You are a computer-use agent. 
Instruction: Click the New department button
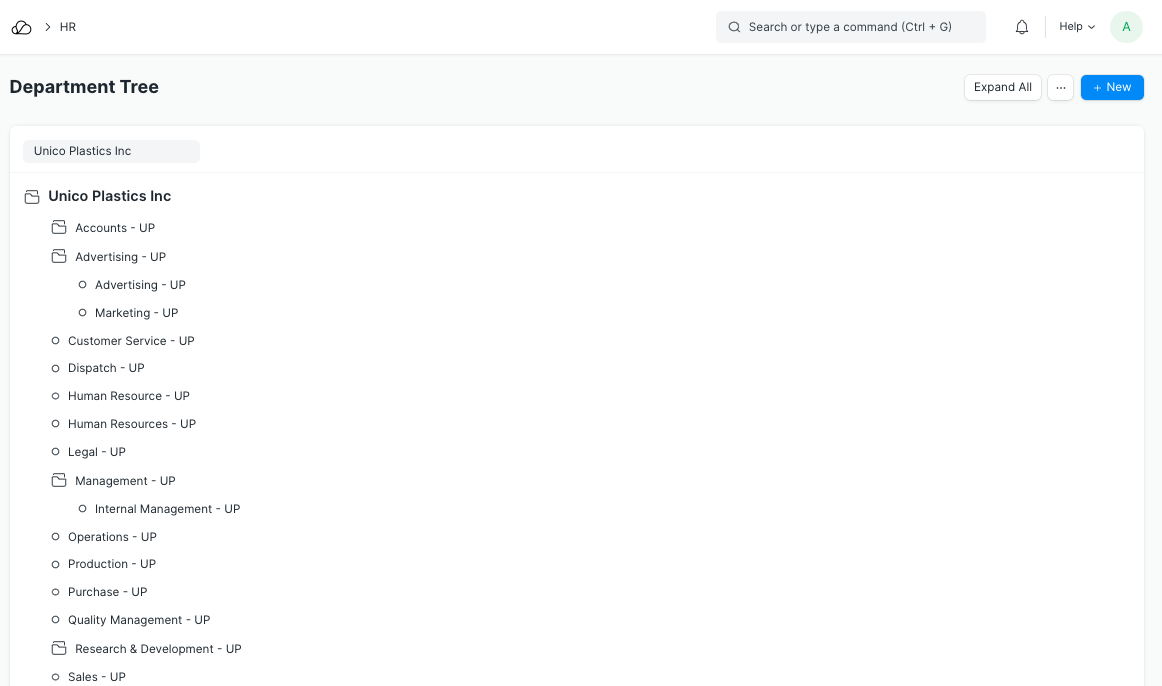pyautogui.click(x=1111, y=87)
